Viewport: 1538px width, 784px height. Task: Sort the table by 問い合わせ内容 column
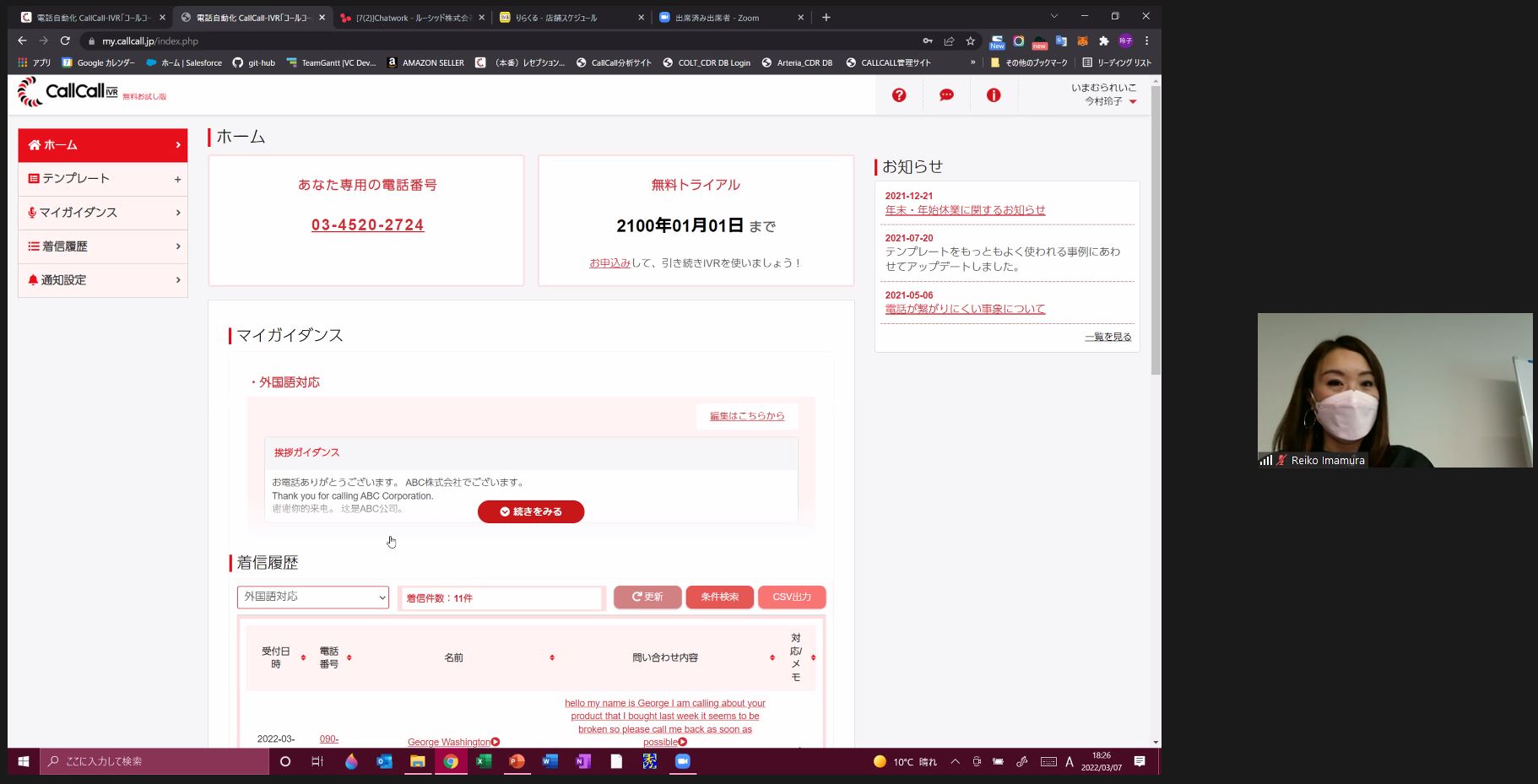click(772, 657)
